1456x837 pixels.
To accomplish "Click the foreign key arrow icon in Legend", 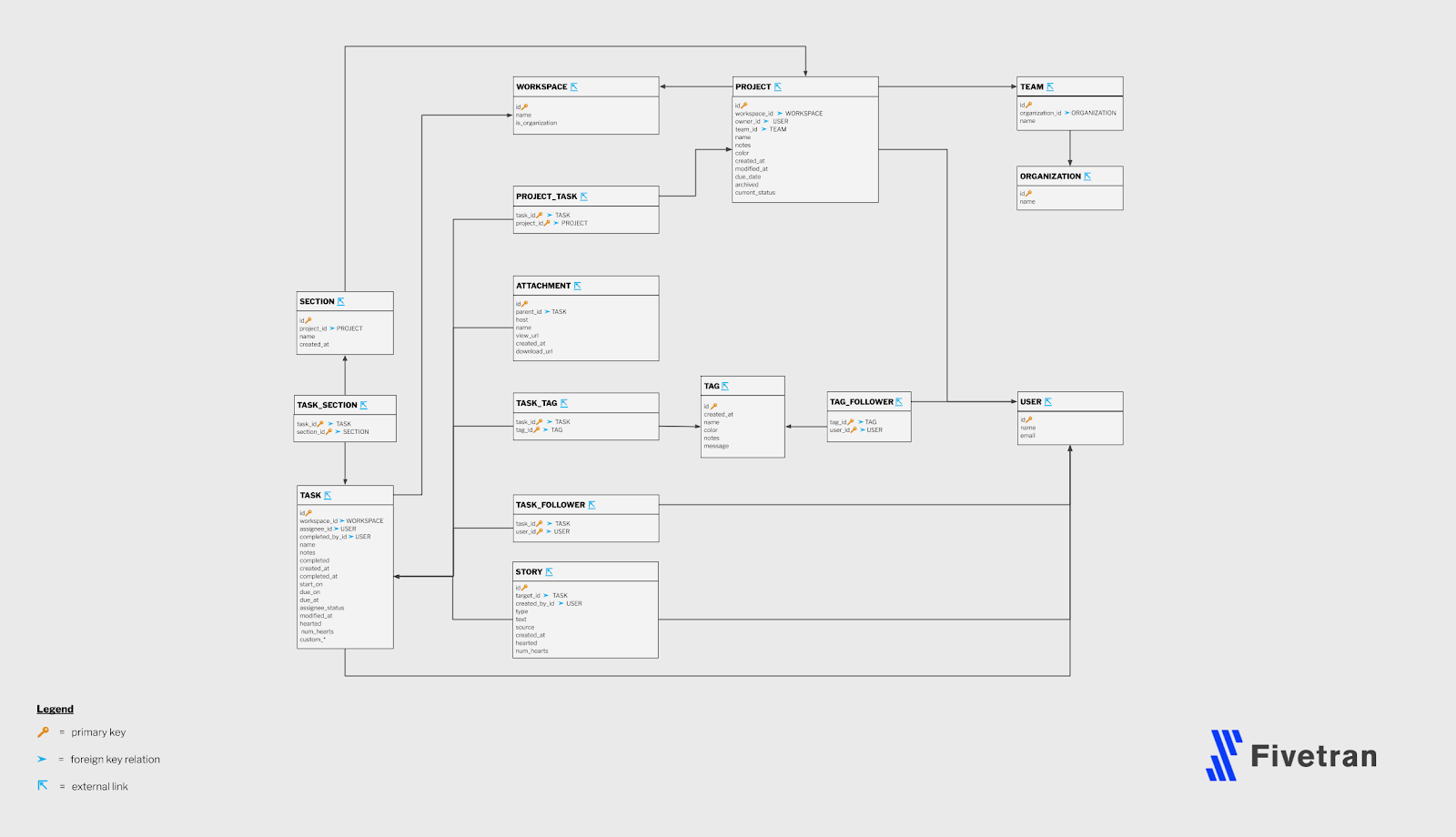I will tap(42, 759).
